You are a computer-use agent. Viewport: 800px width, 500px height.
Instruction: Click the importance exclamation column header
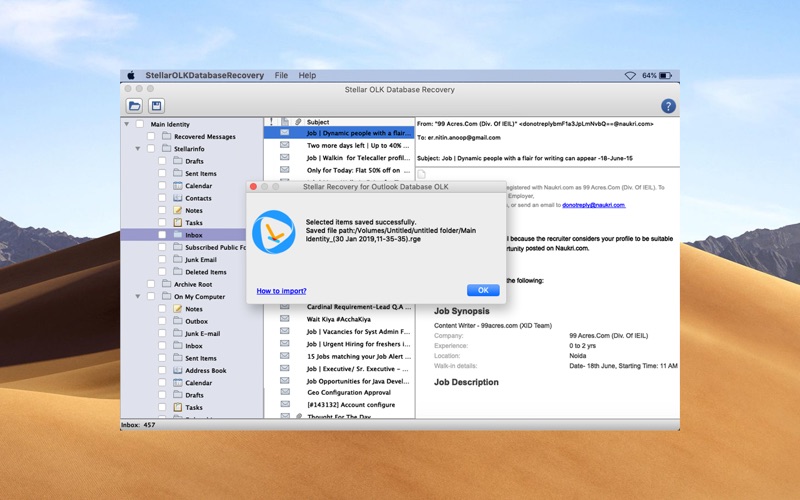click(271, 122)
